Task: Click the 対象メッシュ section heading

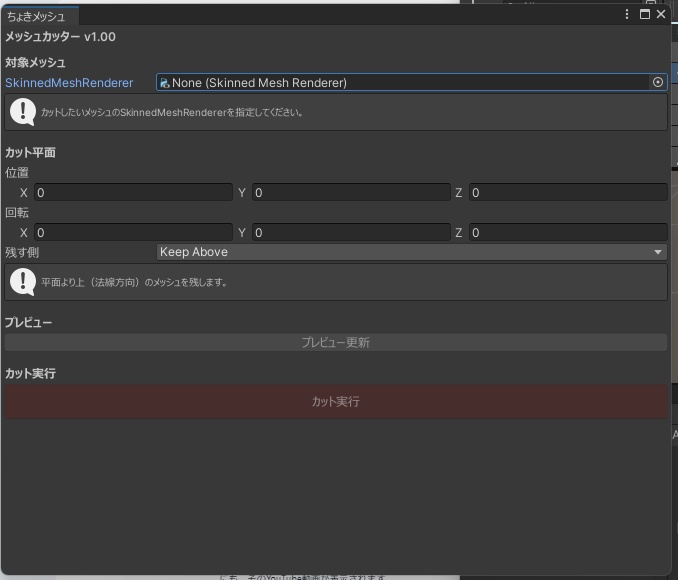Action: [35, 63]
